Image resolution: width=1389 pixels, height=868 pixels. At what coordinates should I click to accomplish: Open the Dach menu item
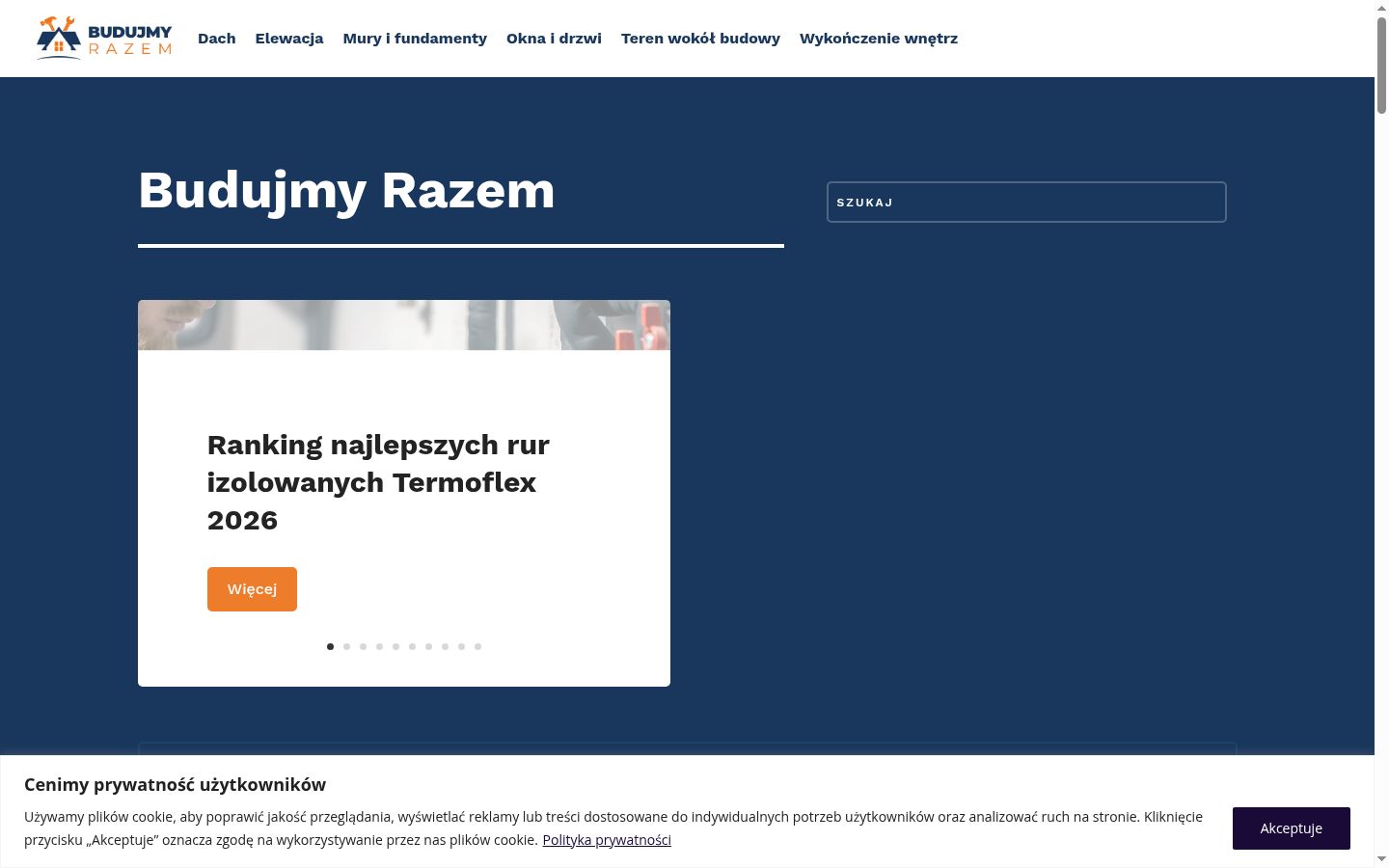coord(217,39)
